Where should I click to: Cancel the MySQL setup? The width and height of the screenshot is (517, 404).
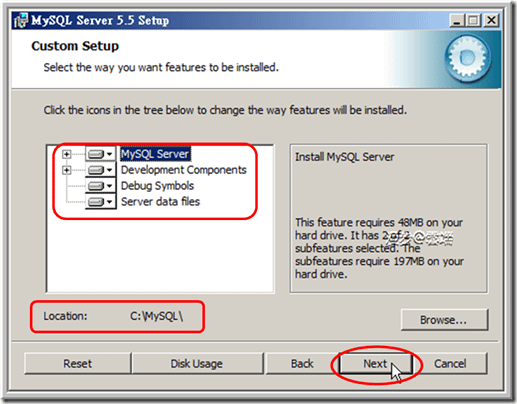click(x=450, y=363)
